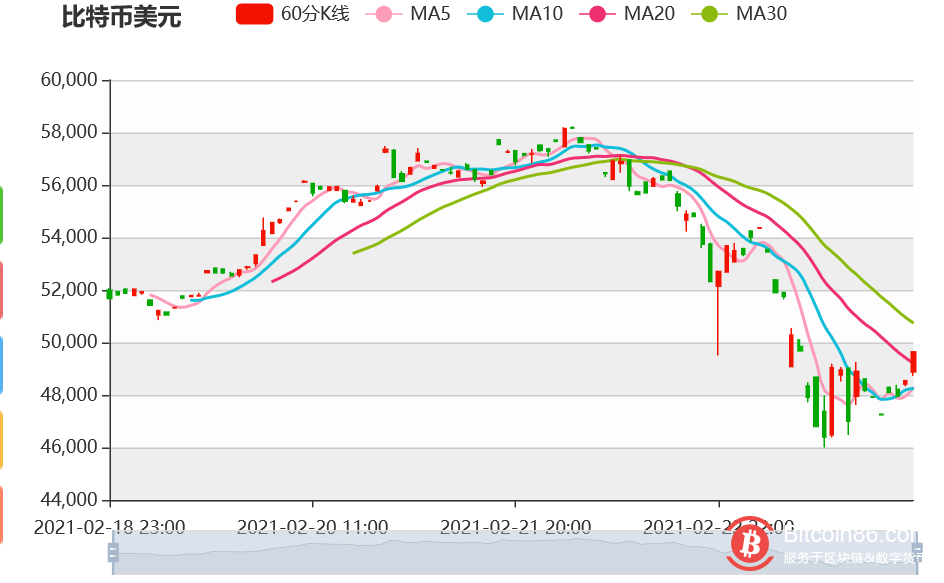Click the 比特币美元 chart title
944x583 pixels.
click(107, 16)
